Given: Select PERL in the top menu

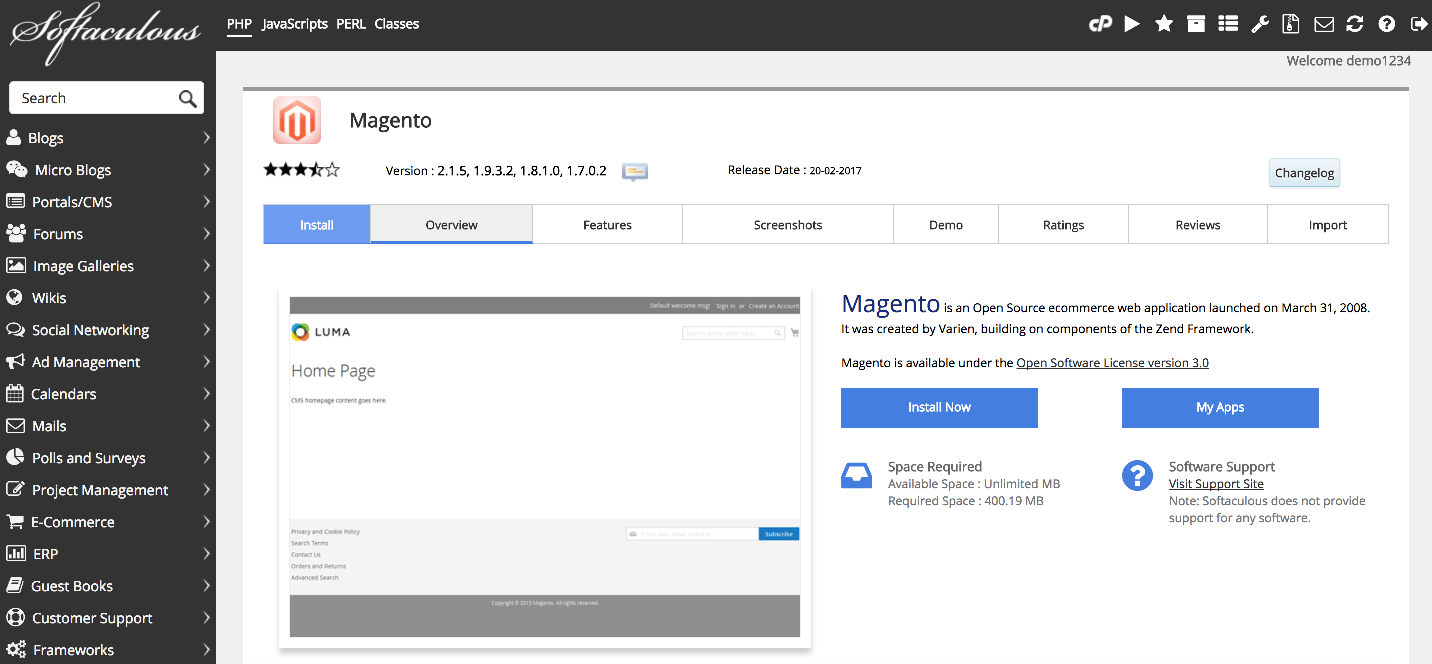Looking at the screenshot, I should [x=351, y=24].
